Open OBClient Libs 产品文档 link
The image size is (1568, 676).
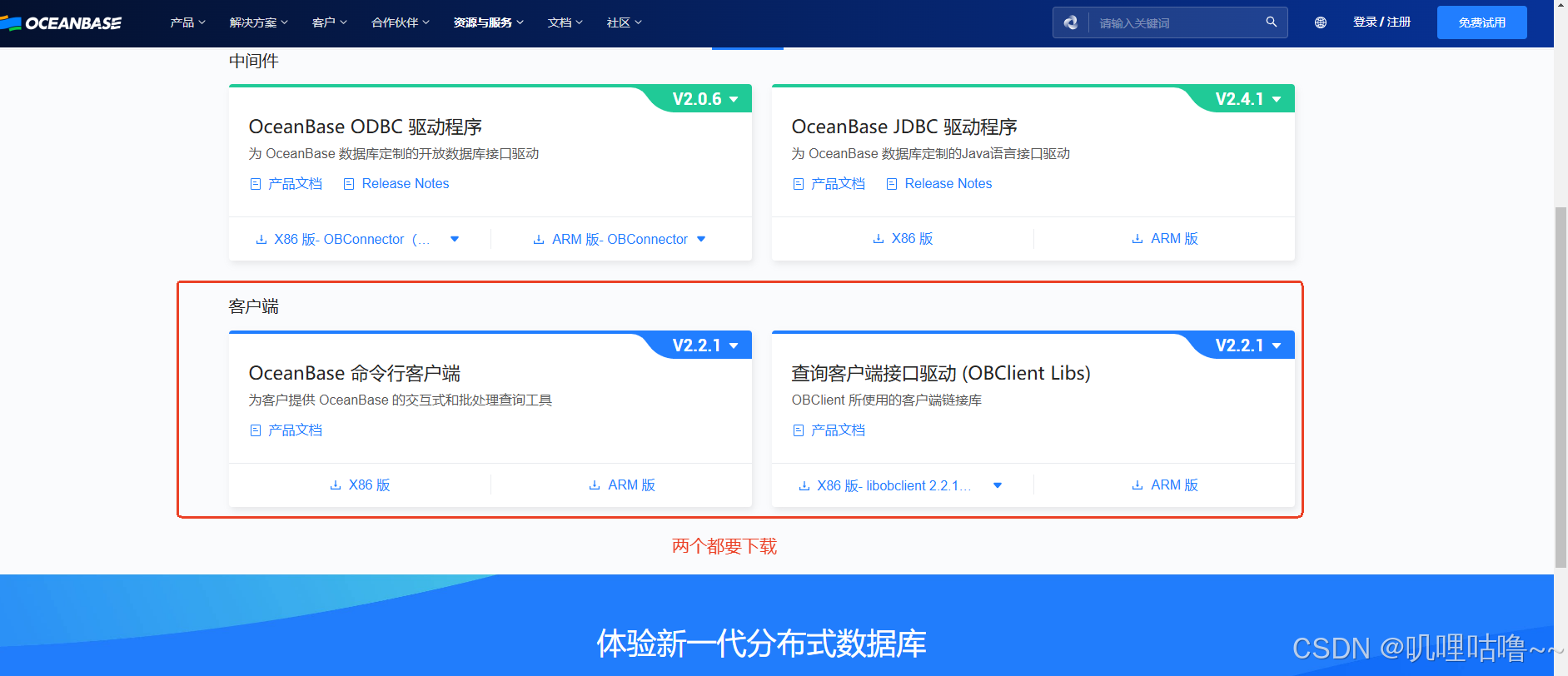(838, 430)
